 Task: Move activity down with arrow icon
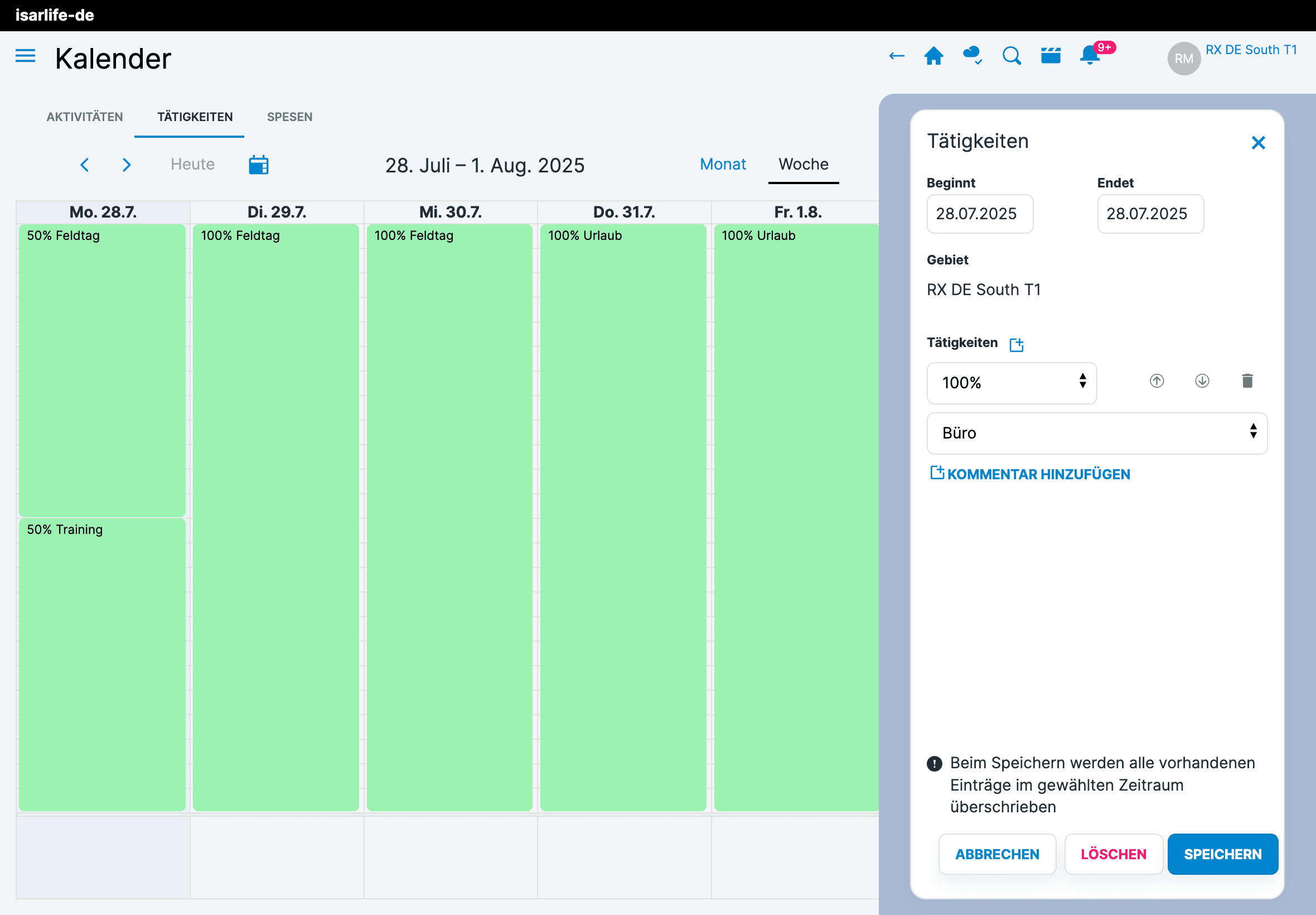1202,381
